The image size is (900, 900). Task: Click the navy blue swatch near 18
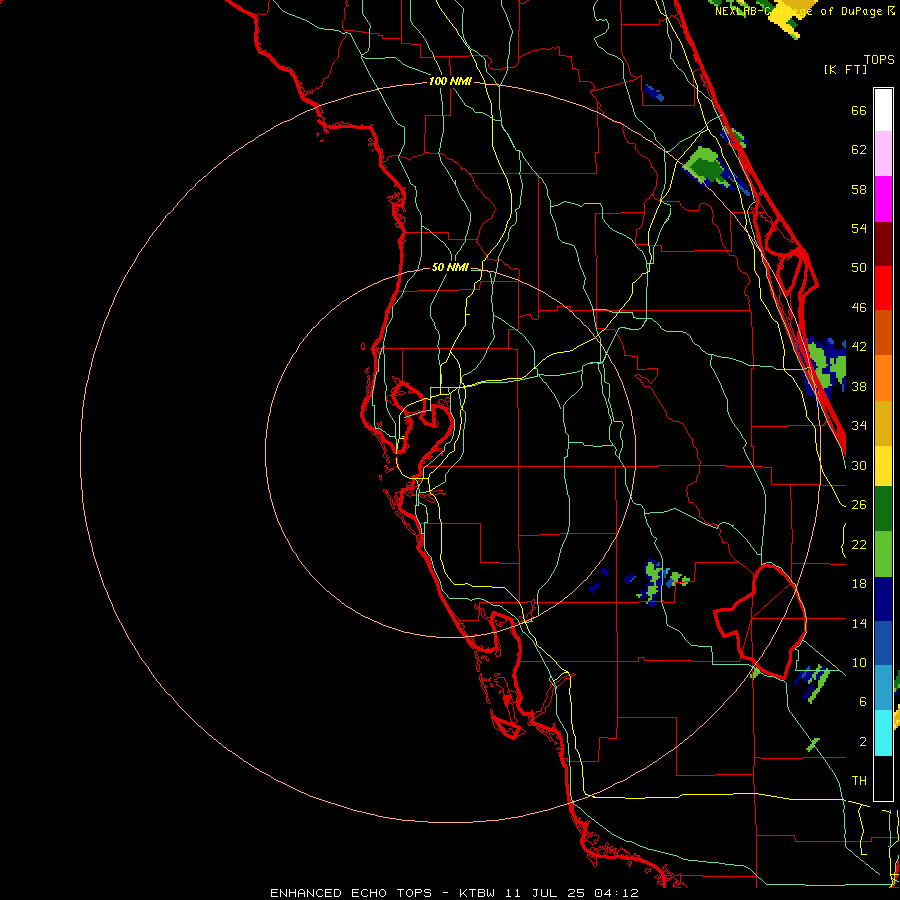(883, 599)
